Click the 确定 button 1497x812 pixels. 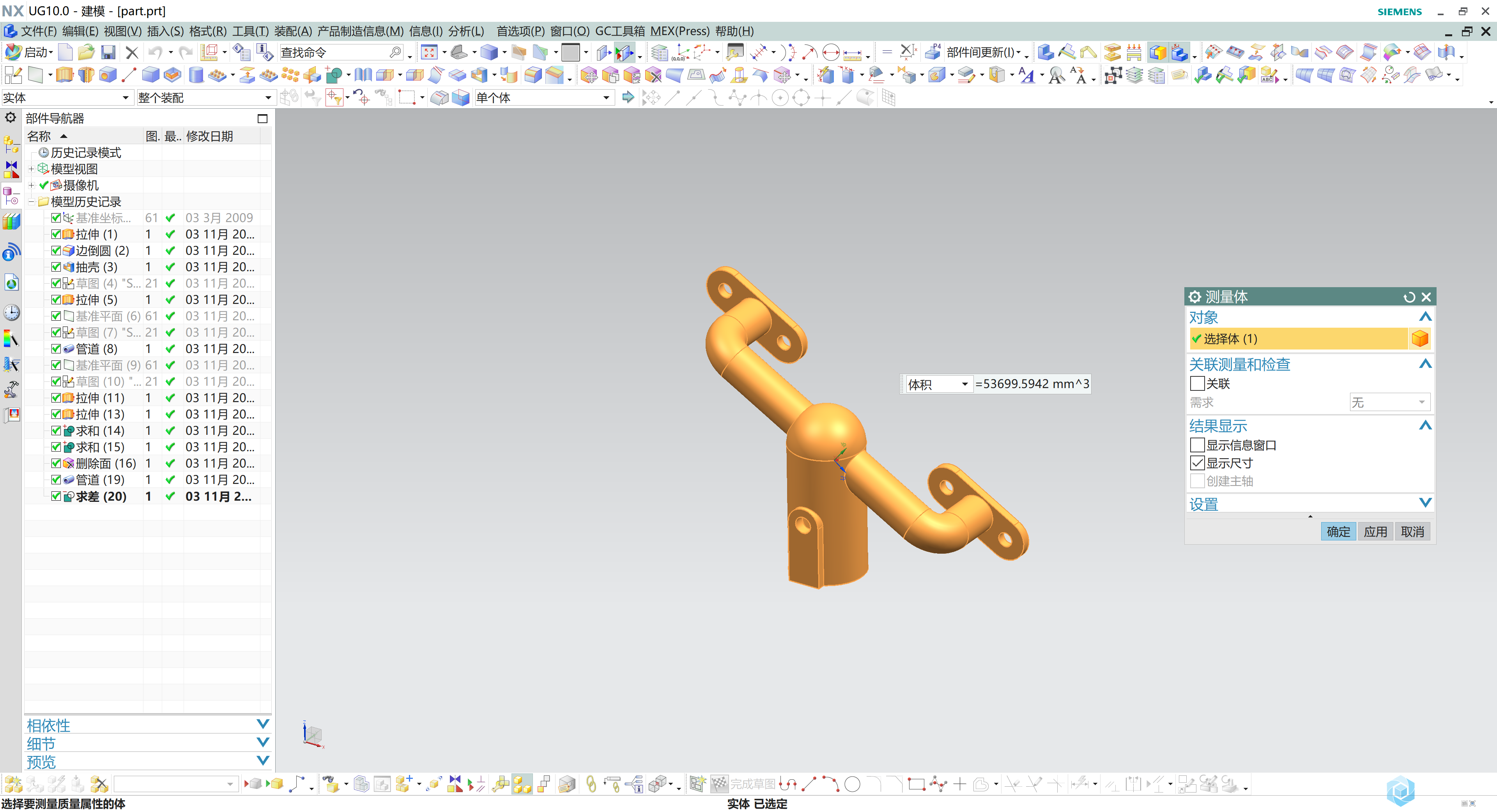pos(1338,531)
